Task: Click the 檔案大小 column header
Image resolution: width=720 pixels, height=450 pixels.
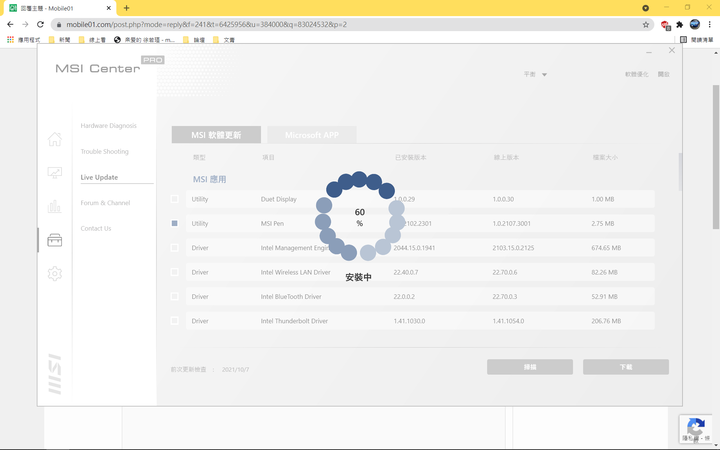Action: pyautogui.click(x=605, y=158)
